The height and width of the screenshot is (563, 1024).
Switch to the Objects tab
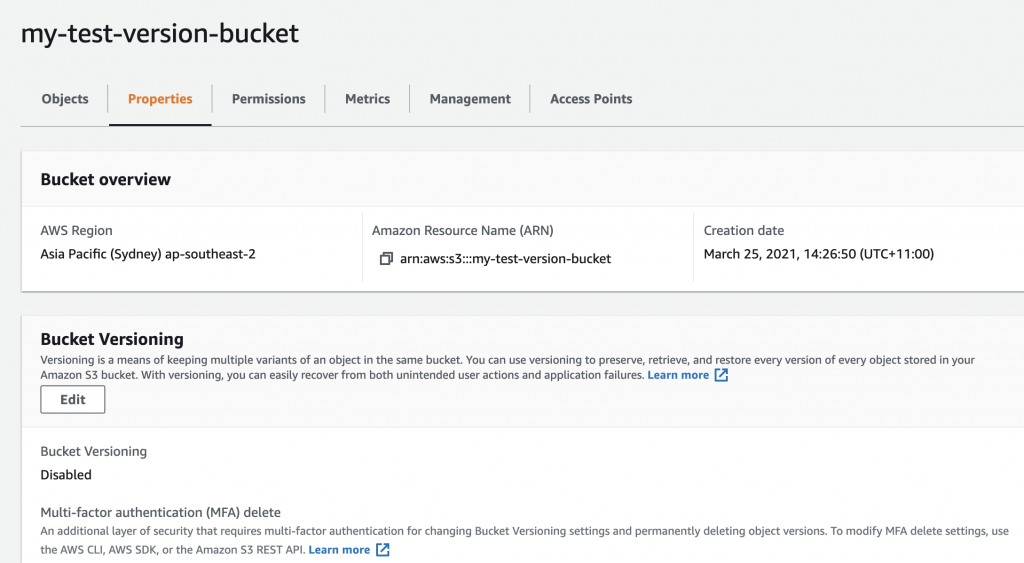(x=65, y=99)
